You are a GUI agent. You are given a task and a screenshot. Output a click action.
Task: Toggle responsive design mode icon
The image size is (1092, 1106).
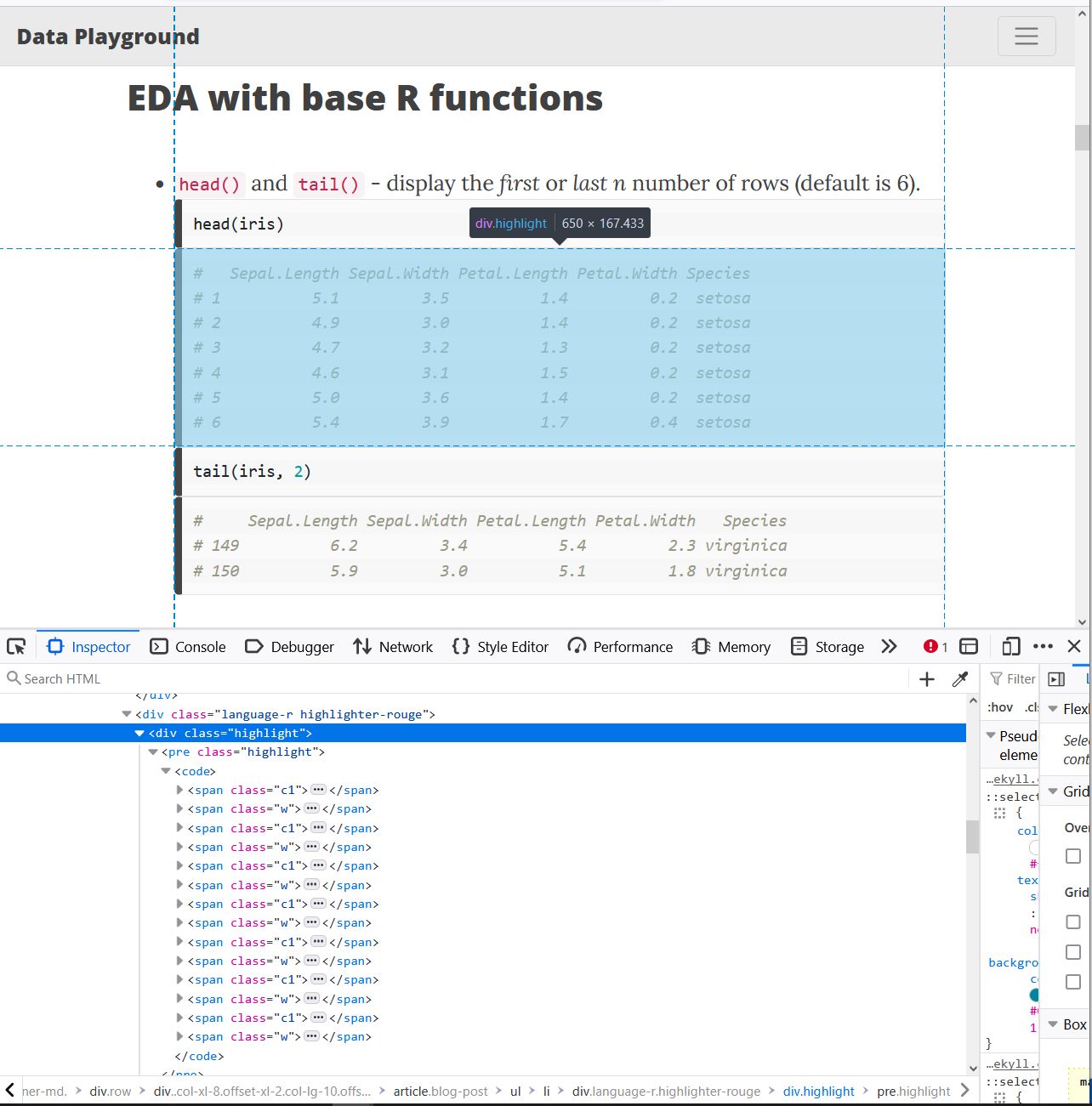[1010, 647]
